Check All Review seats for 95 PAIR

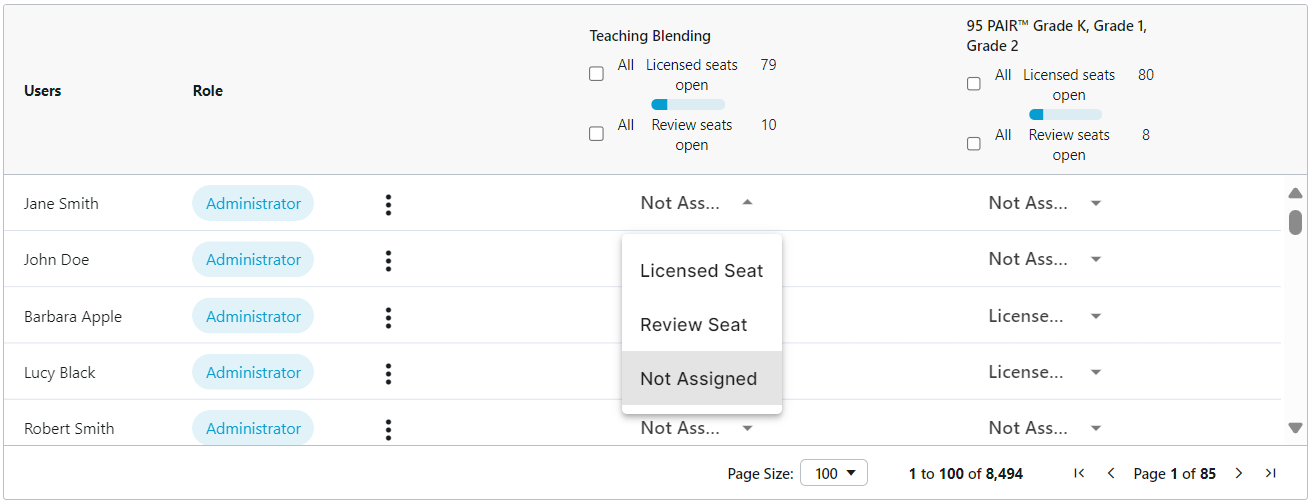pos(974,144)
